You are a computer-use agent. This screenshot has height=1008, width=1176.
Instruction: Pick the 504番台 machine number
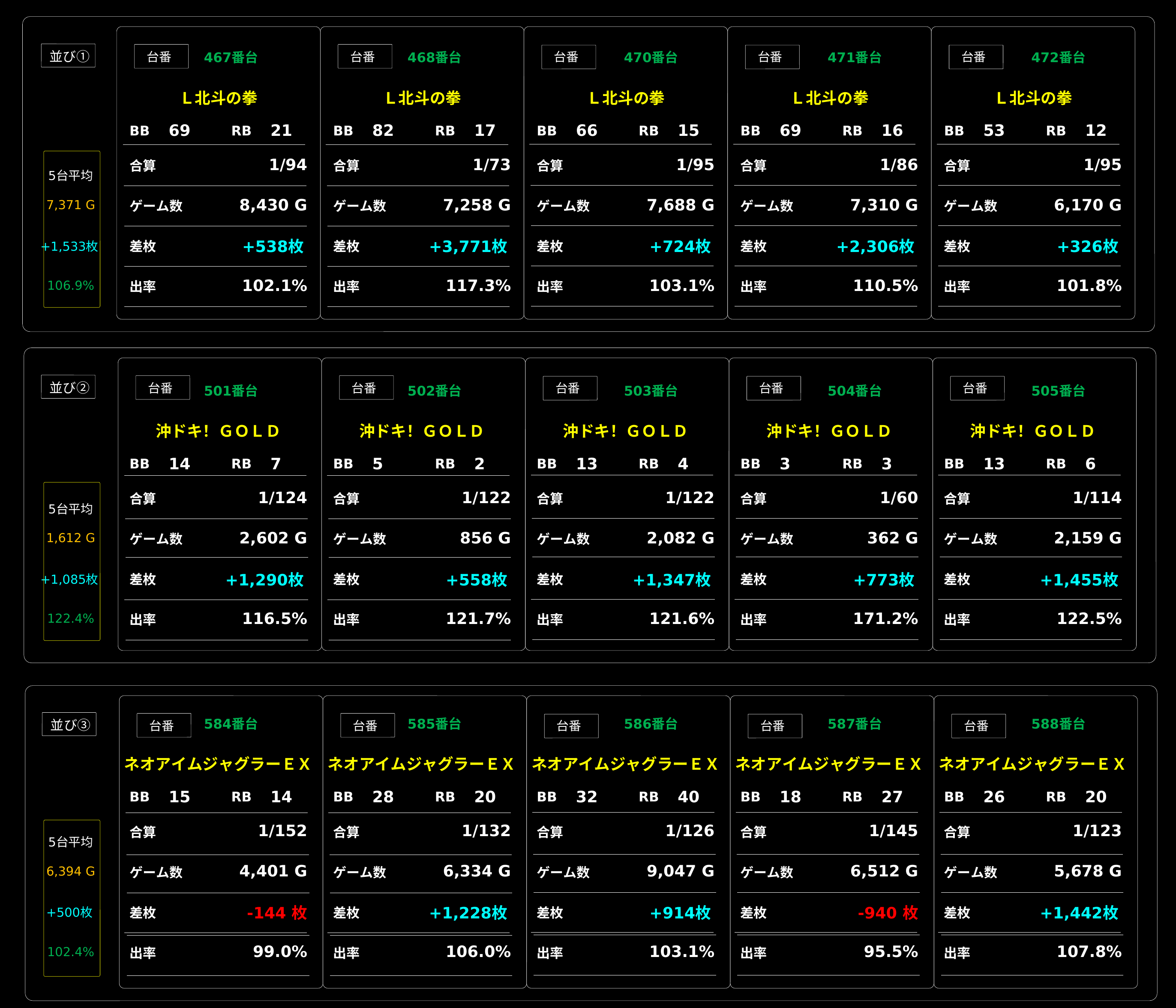pyautogui.click(x=855, y=390)
